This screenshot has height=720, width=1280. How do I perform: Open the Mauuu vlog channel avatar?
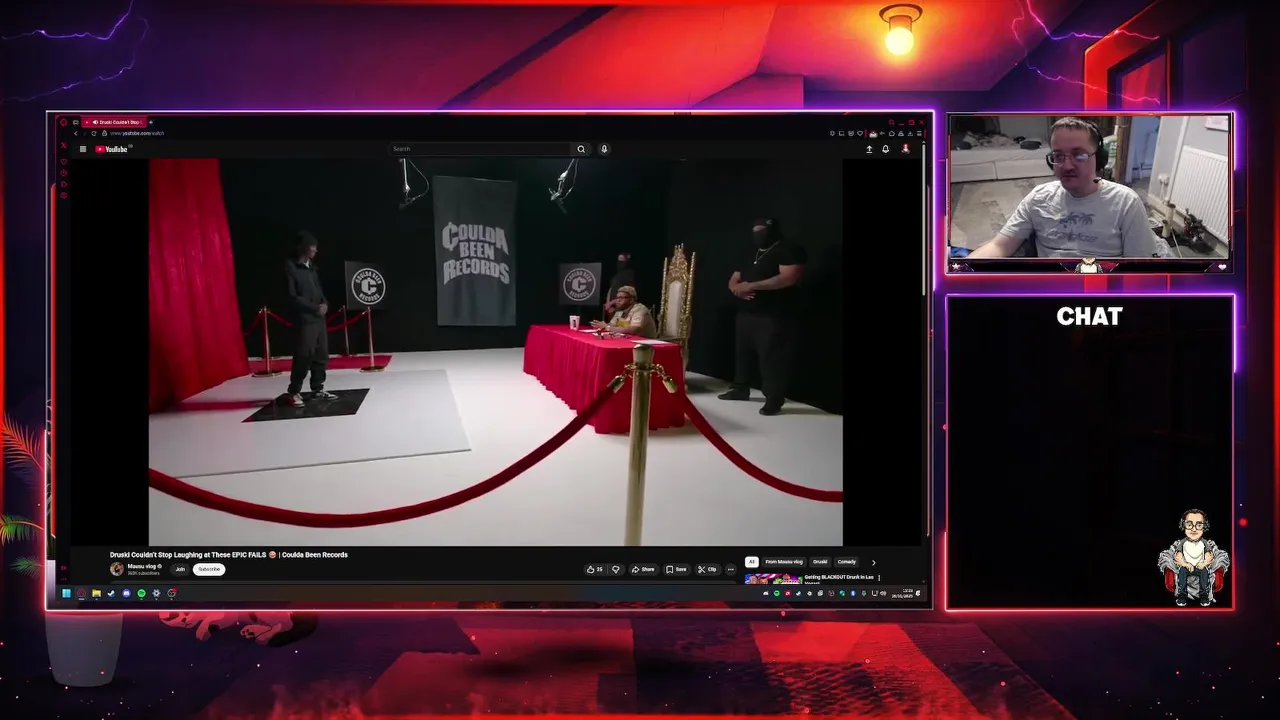pyautogui.click(x=117, y=569)
